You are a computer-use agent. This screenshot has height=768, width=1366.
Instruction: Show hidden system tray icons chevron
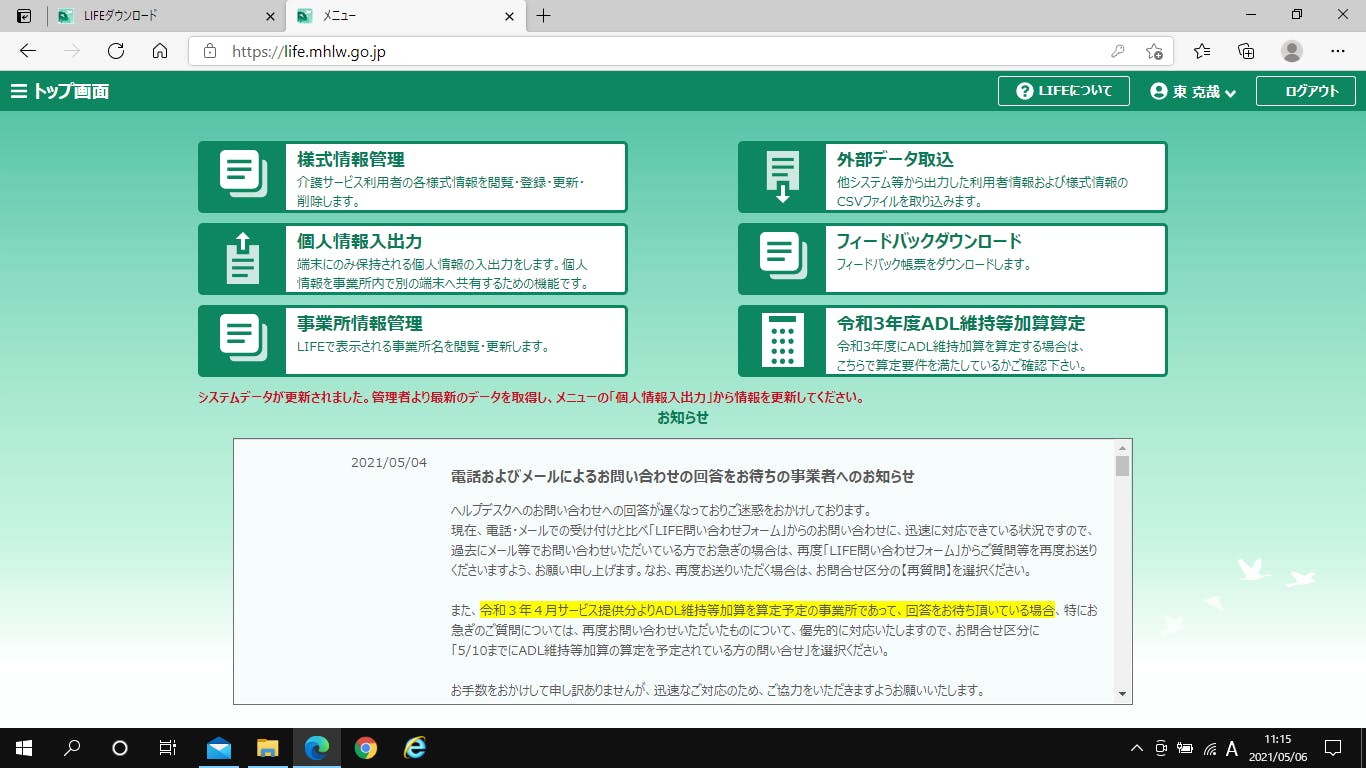(1136, 748)
